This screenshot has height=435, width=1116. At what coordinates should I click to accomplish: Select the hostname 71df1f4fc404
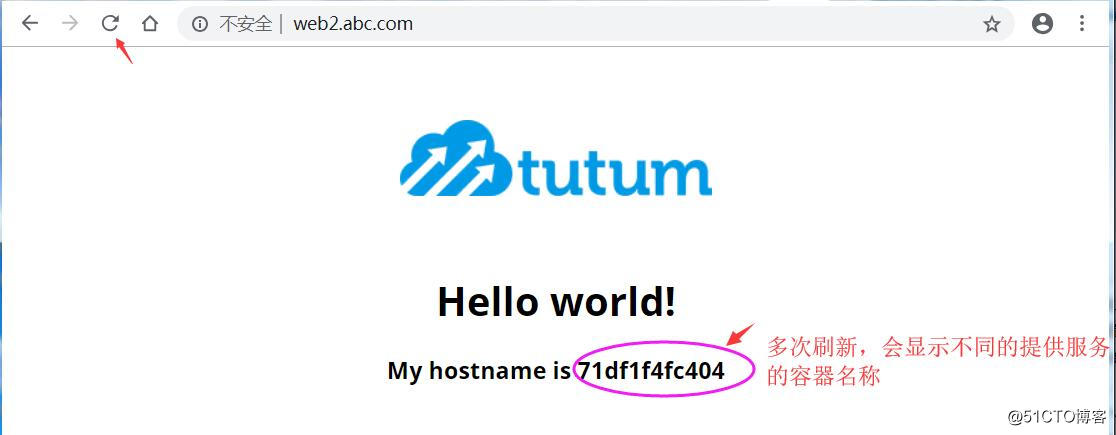651,370
